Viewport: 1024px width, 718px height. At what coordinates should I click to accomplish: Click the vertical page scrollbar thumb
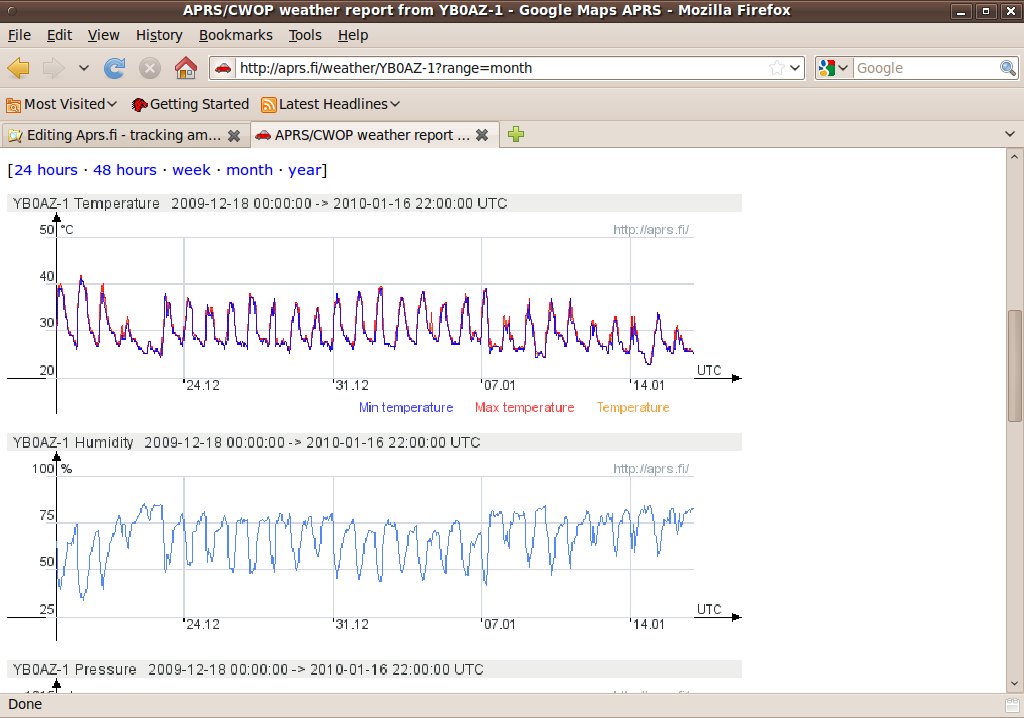tap(1015, 365)
